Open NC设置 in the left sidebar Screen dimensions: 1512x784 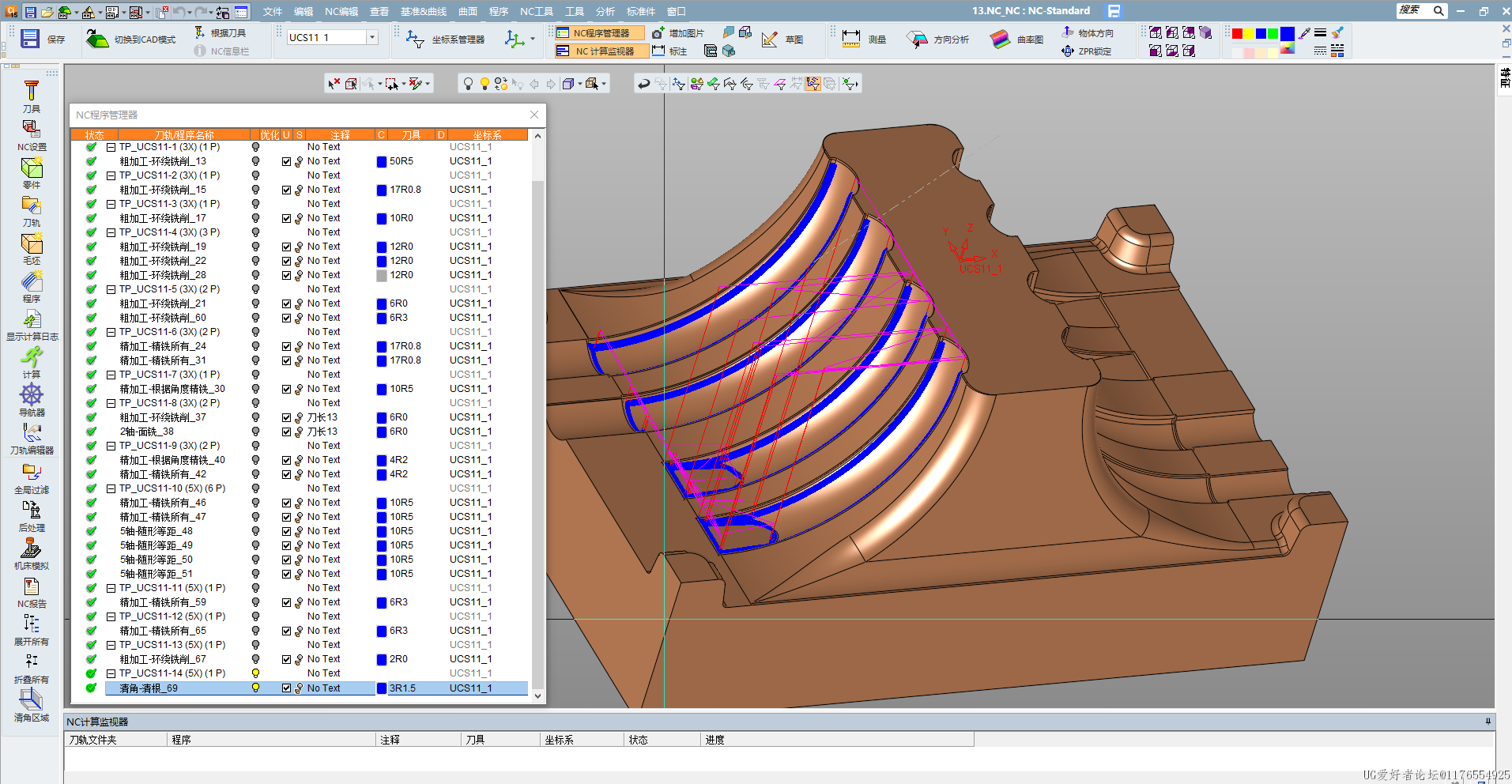[x=32, y=135]
